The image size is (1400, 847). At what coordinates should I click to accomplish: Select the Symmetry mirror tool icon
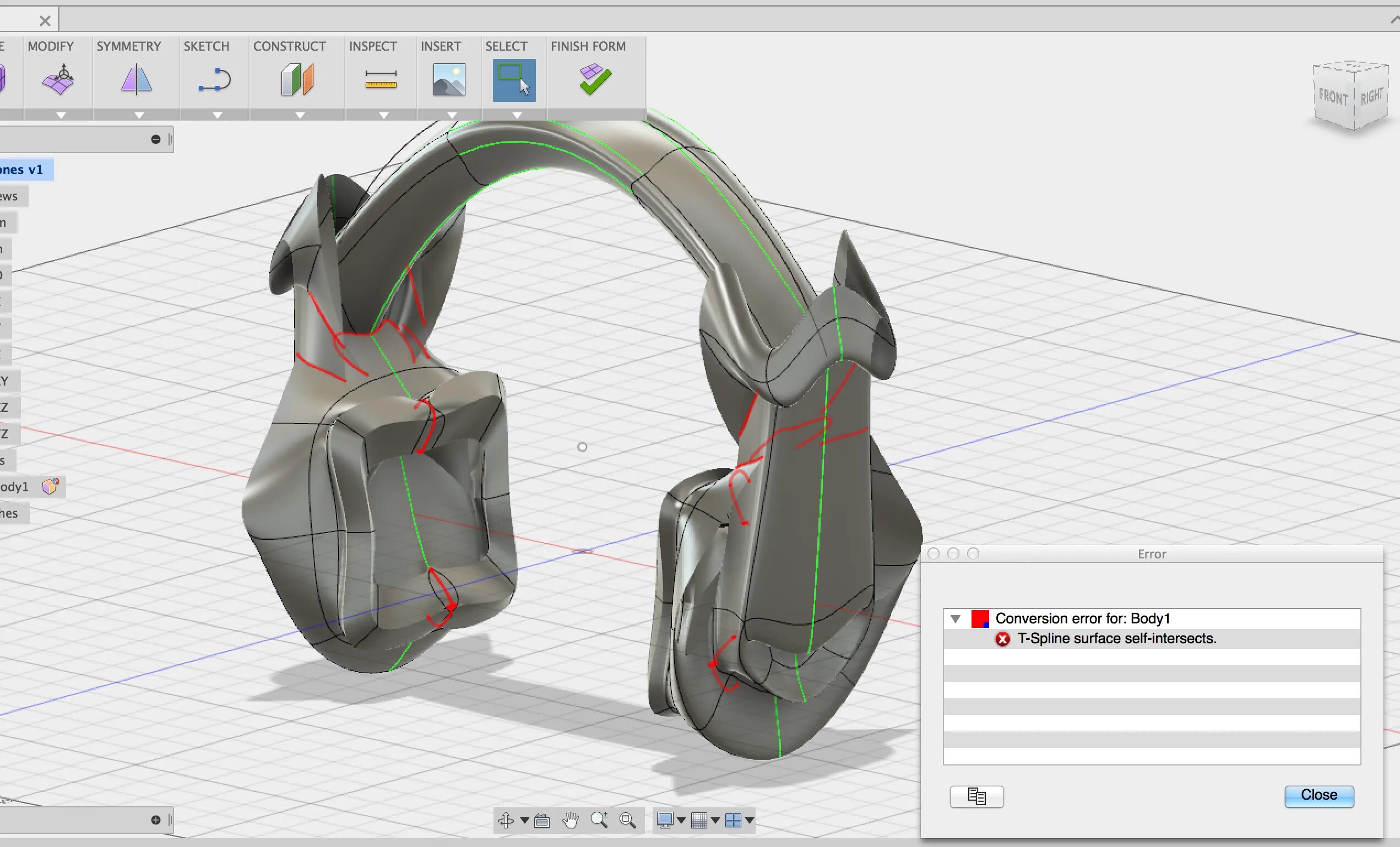[x=137, y=79]
